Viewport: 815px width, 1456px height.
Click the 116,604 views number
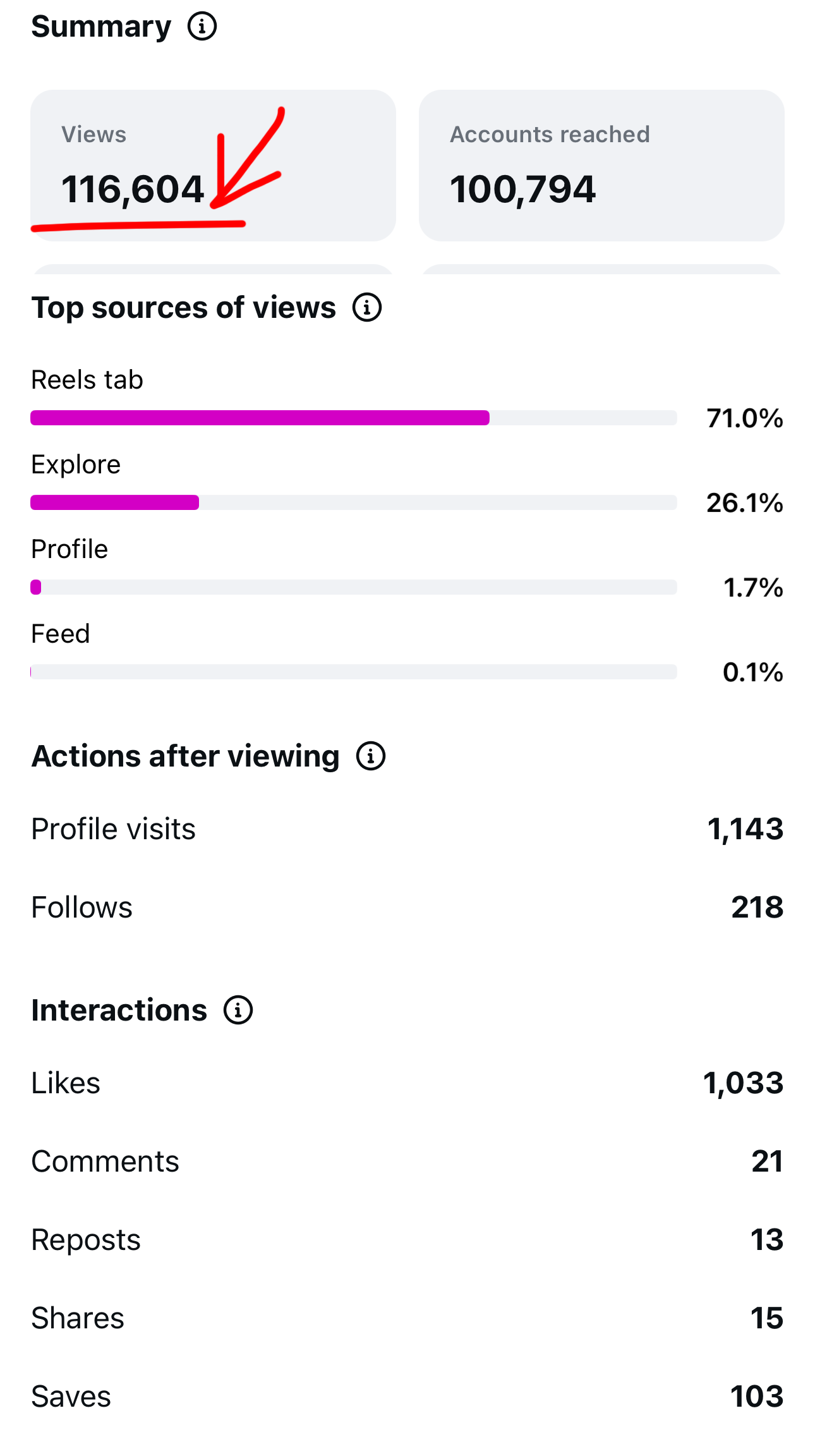coord(134,188)
